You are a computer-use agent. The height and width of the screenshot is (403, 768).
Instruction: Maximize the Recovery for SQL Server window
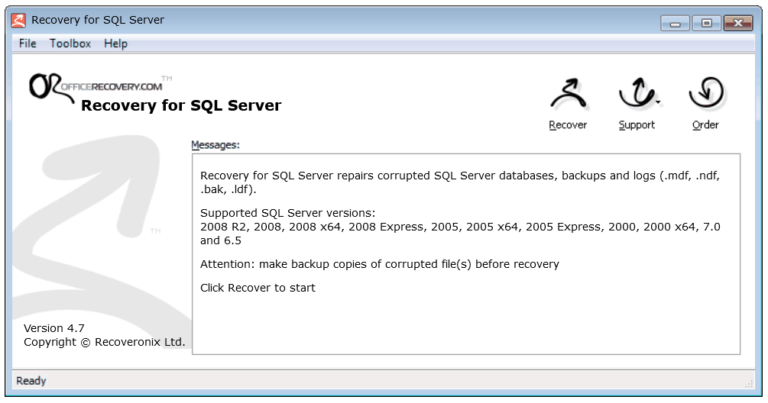[706, 23]
